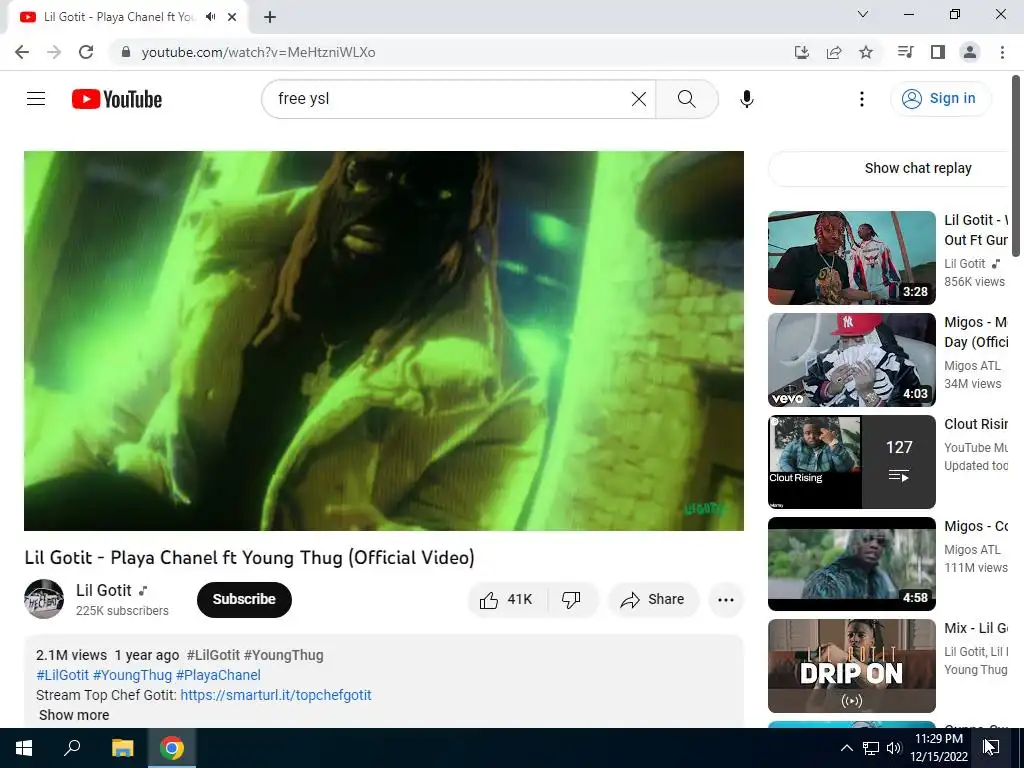Submit search with the magnifier button
The width and height of the screenshot is (1024, 768).
tap(686, 99)
